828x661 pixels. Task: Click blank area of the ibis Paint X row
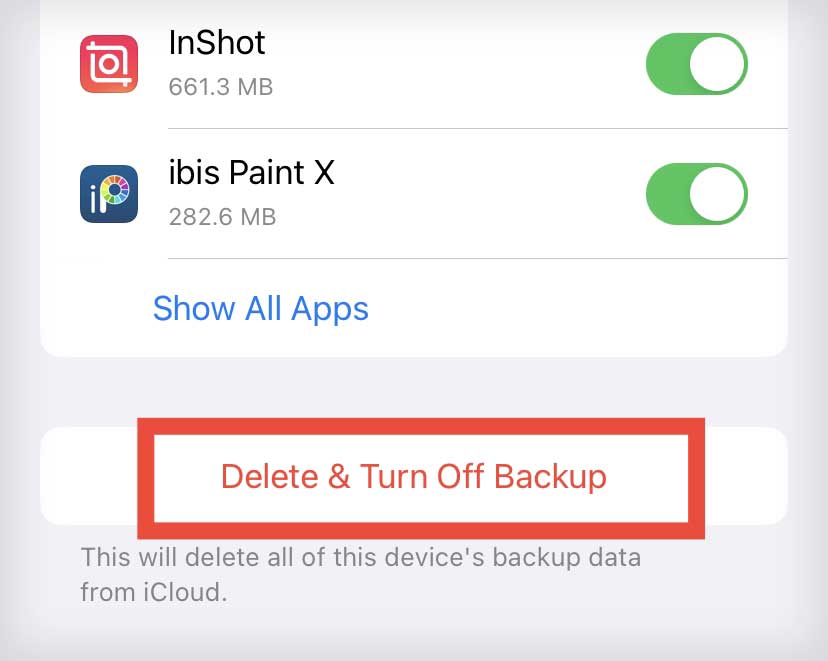coord(486,194)
